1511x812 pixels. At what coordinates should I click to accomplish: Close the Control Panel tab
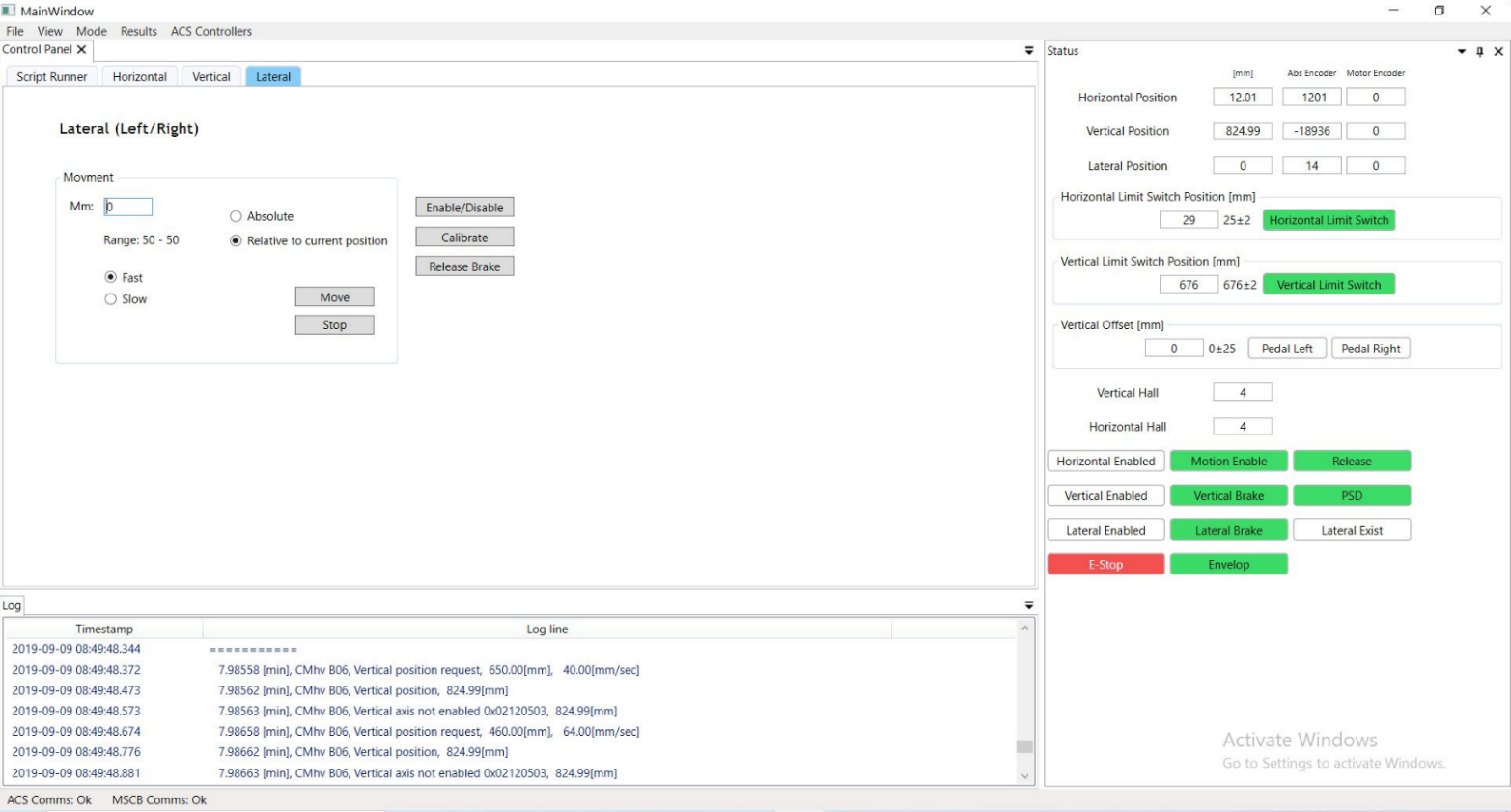click(x=82, y=50)
